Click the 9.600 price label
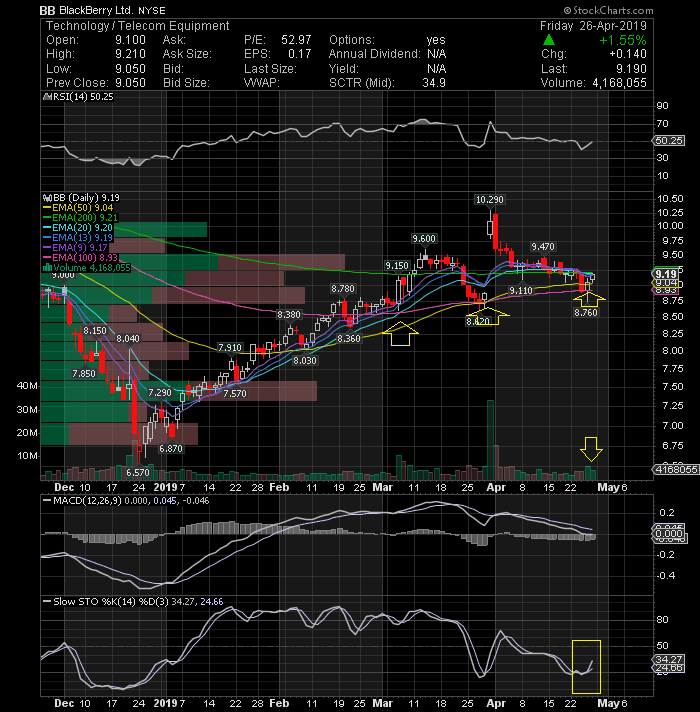The height and width of the screenshot is (712, 700). (424, 238)
